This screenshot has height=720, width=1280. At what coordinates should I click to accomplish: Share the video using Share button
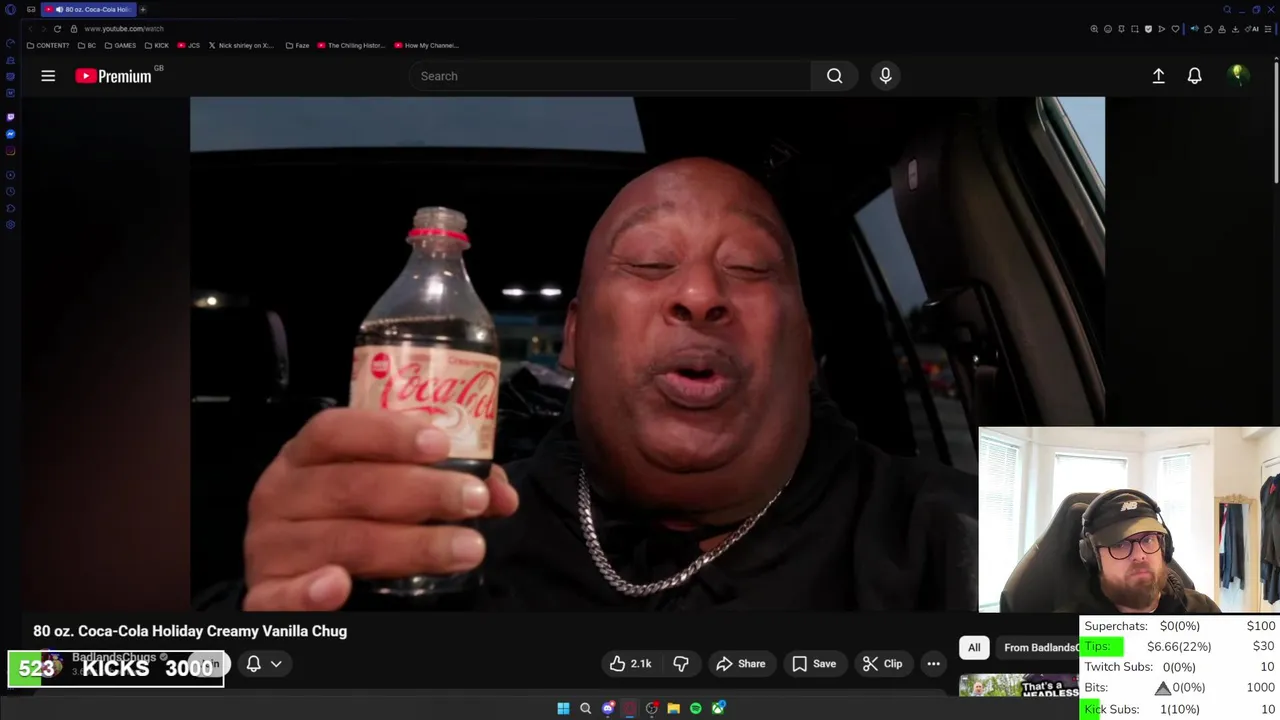(x=741, y=664)
